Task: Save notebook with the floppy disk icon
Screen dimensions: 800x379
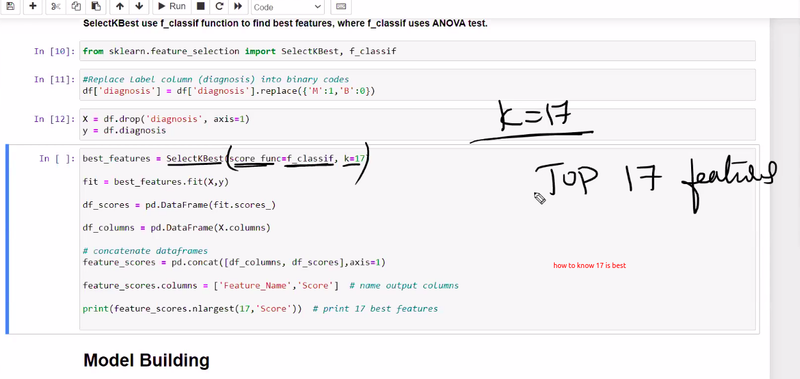Action: pos(10,6)
